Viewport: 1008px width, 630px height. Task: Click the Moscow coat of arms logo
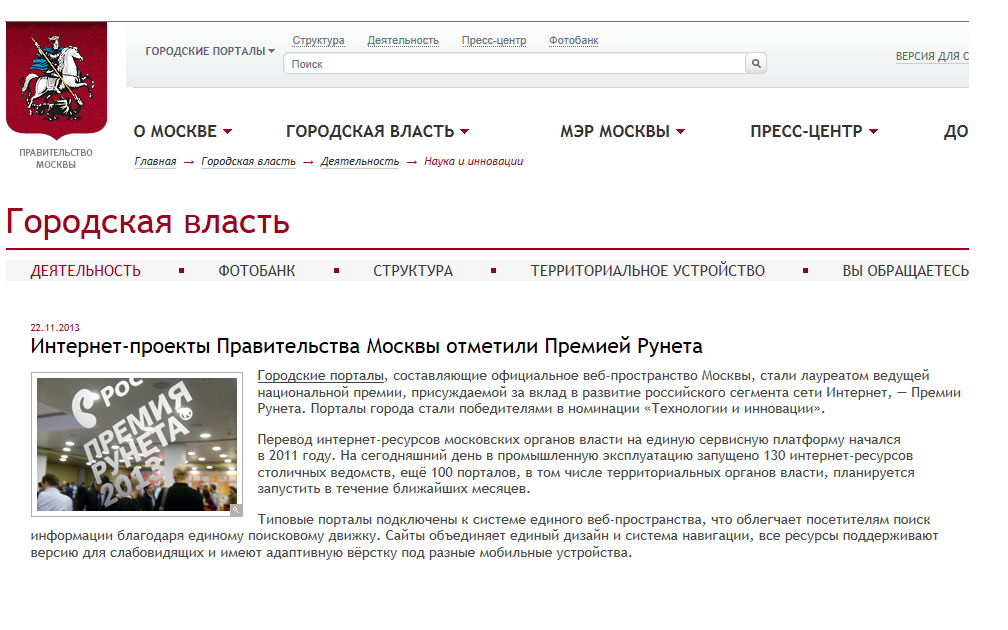point(56,80)
